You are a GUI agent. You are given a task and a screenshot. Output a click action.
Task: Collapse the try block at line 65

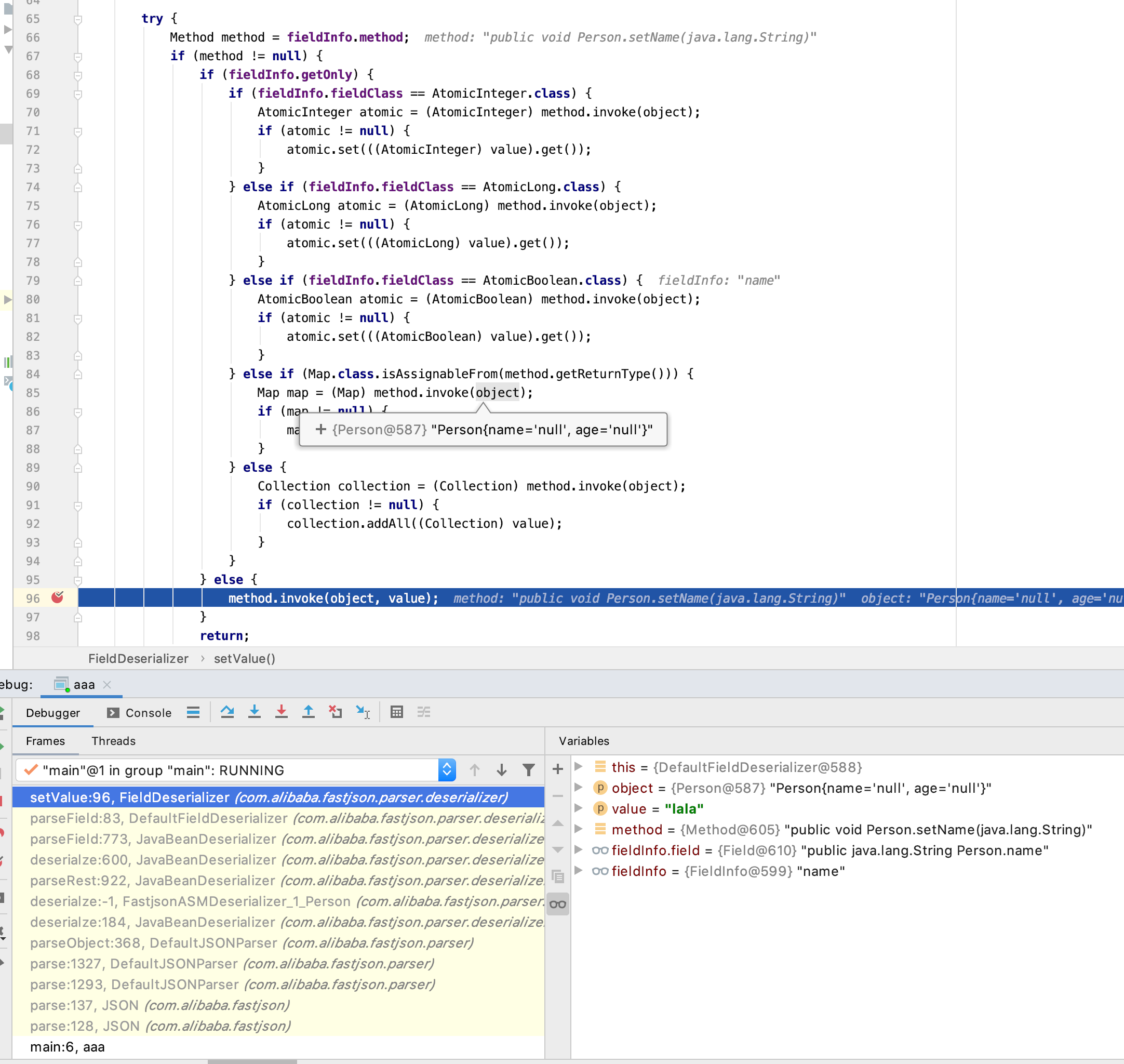tap(78, 19)
